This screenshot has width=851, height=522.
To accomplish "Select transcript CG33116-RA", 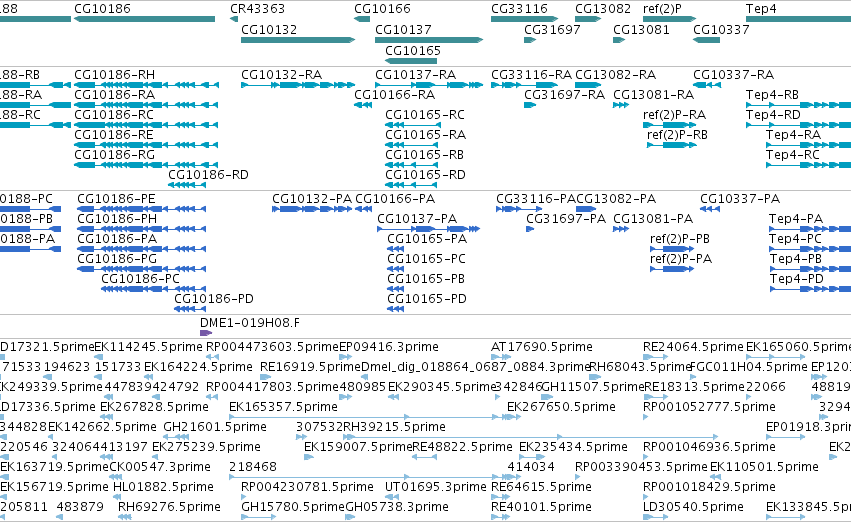I will pyautogui.click(x=532, y=75).
